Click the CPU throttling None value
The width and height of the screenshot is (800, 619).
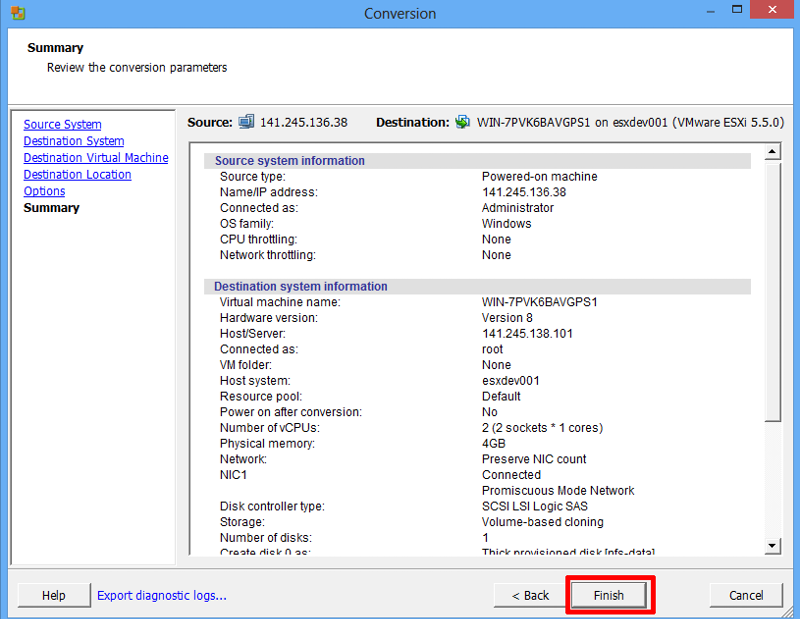[x=496, y=239]
